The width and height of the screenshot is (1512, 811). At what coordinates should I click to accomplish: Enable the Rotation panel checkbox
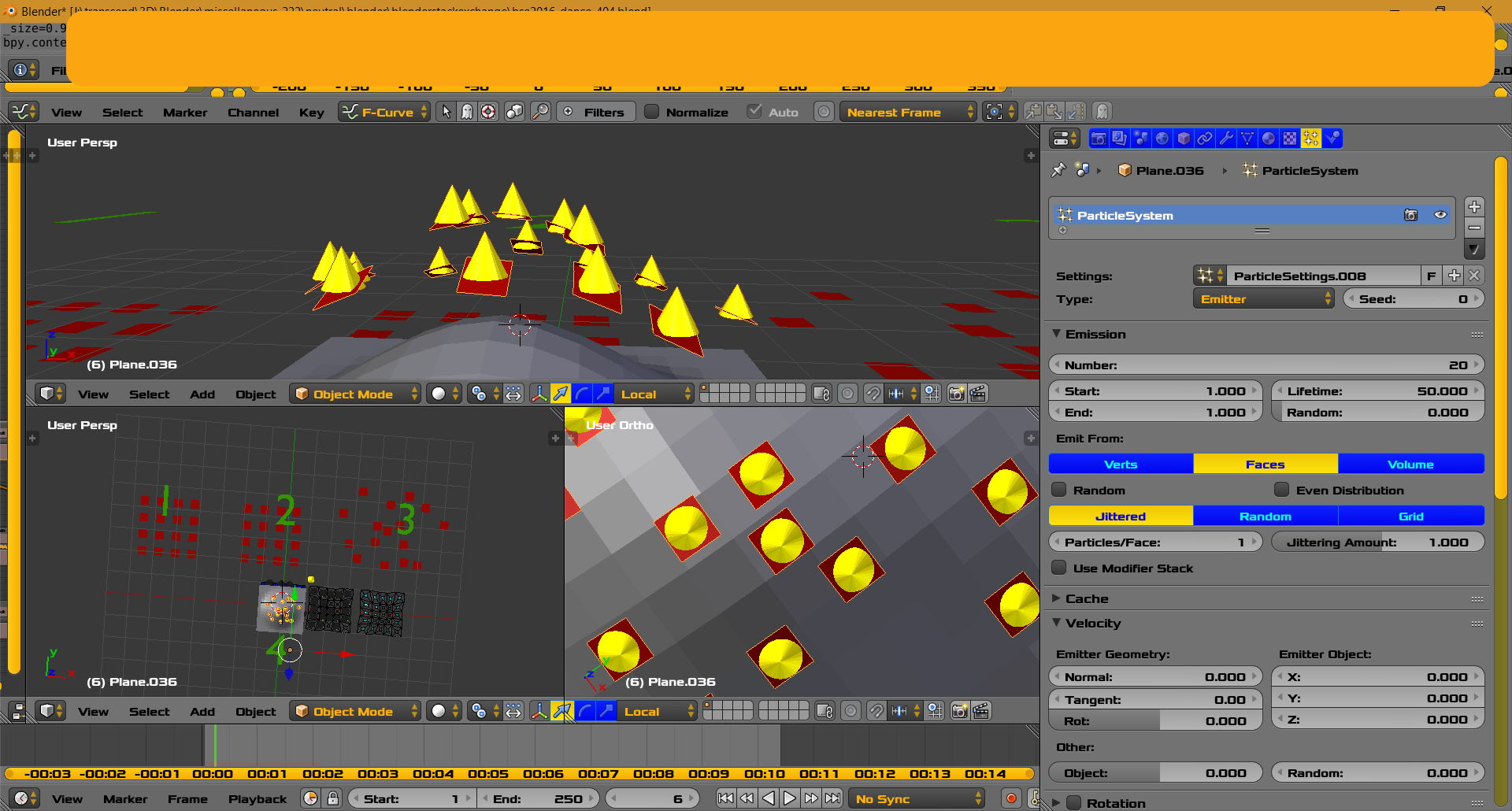pyautogui.click(x=1073, y=803)
